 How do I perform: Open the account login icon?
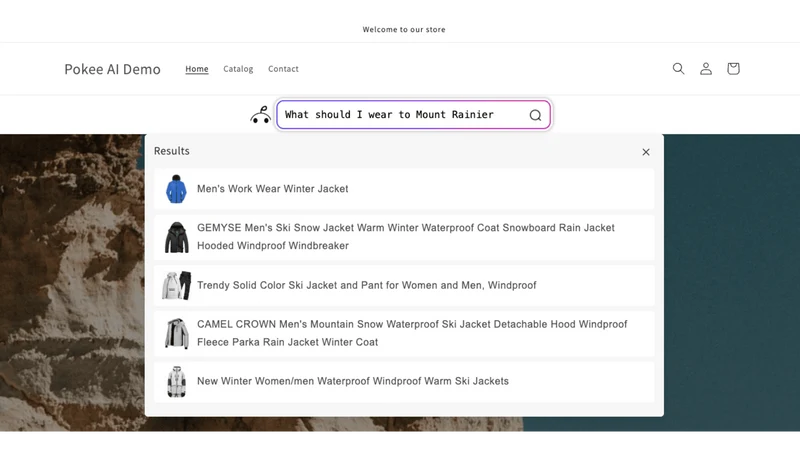pyautogui.click(x=706, y=68)
